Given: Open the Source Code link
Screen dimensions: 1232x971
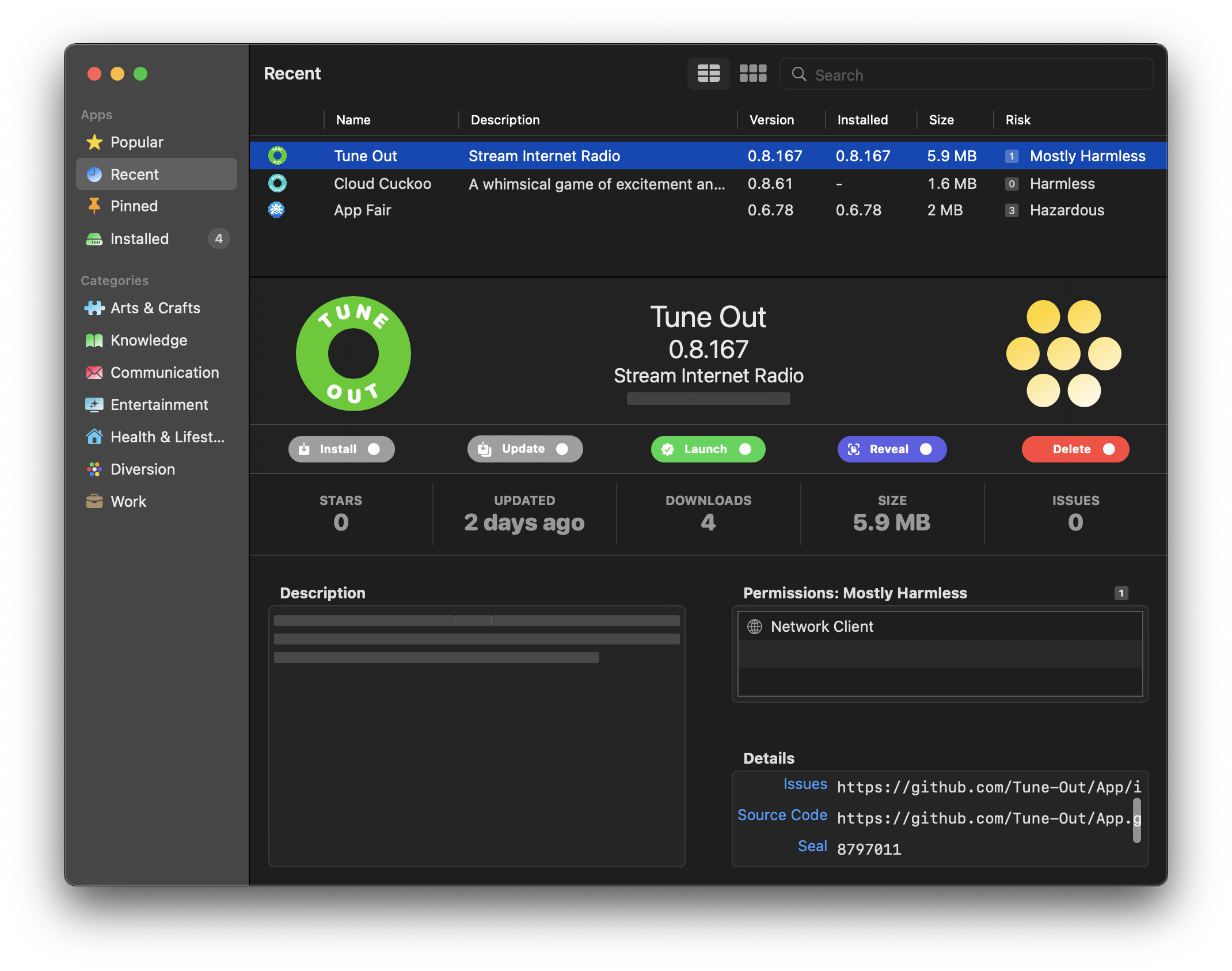Looking at the screenshot, I should (x=782, y=816).
